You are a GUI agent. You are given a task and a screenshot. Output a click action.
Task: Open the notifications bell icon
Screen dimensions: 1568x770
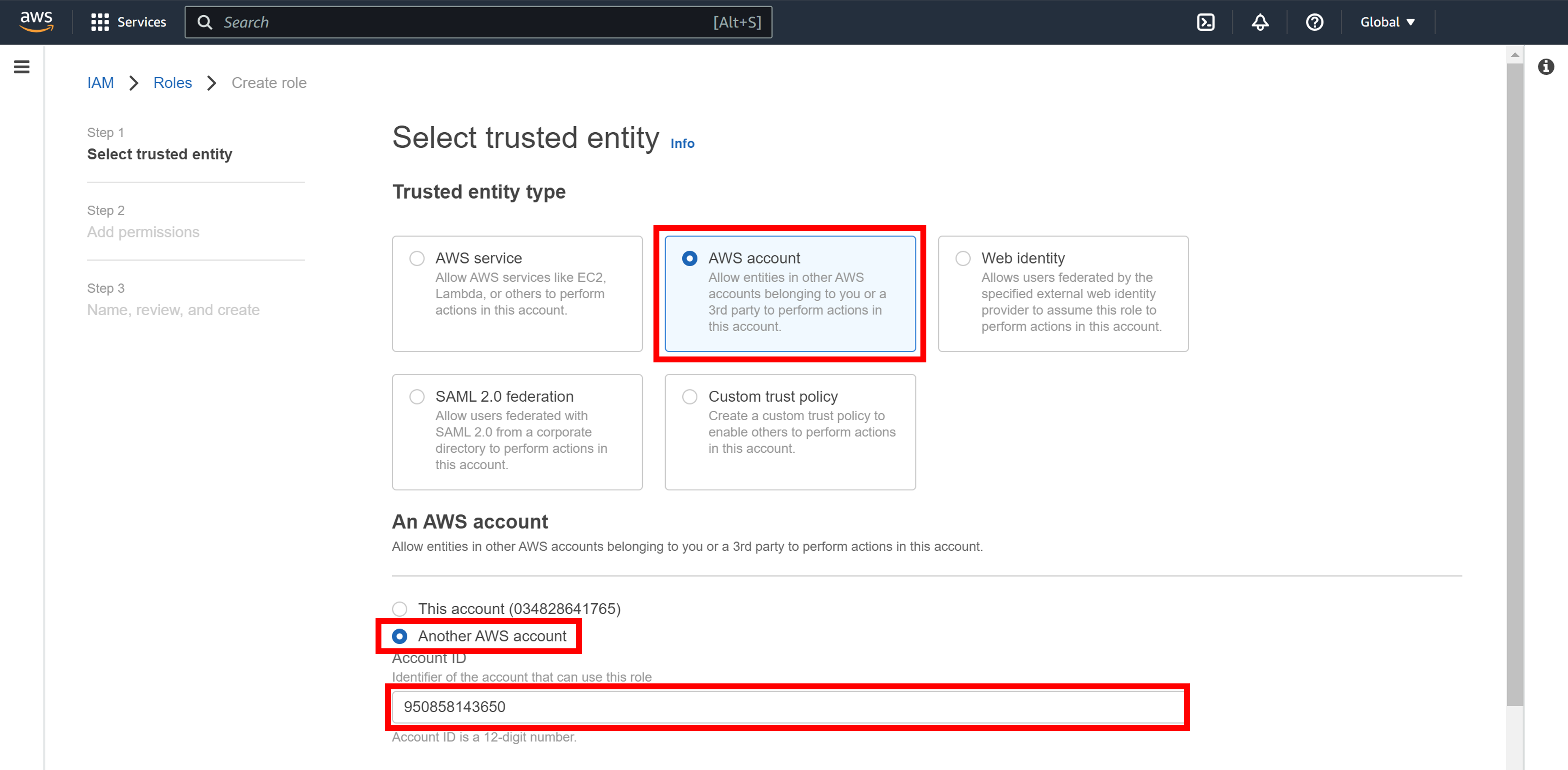point(1259,22)
